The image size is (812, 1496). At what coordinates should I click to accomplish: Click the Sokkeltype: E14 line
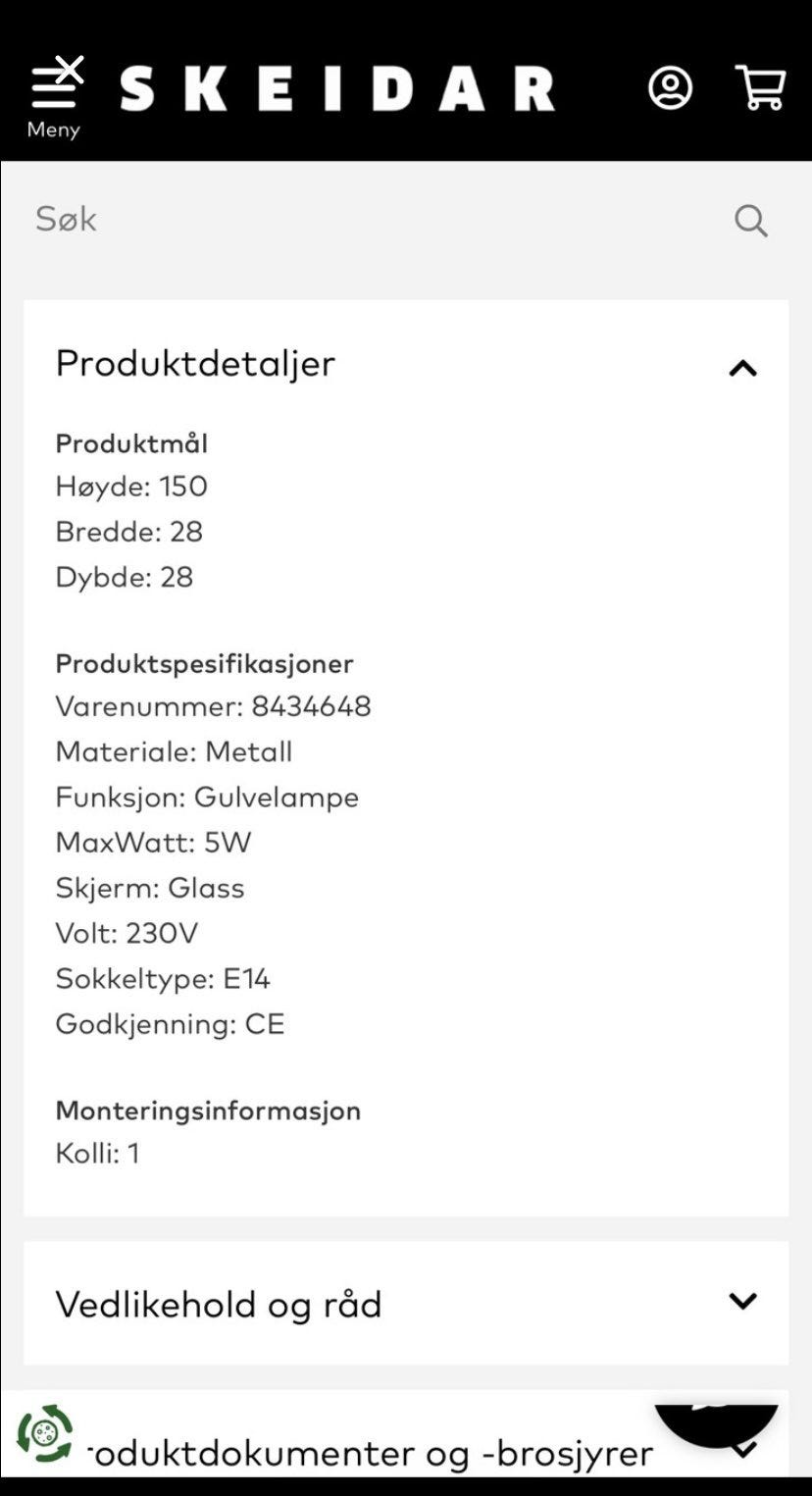(x=162, y=978)
